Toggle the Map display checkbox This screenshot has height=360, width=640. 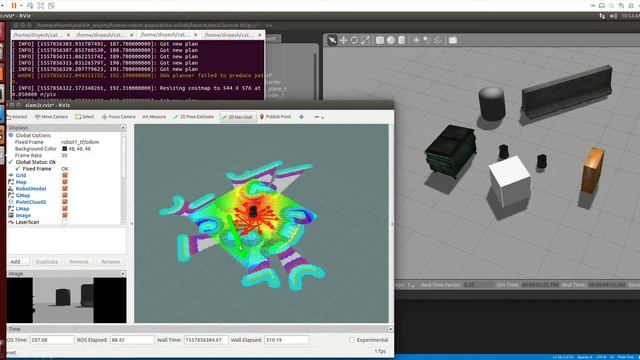[64, 182]
